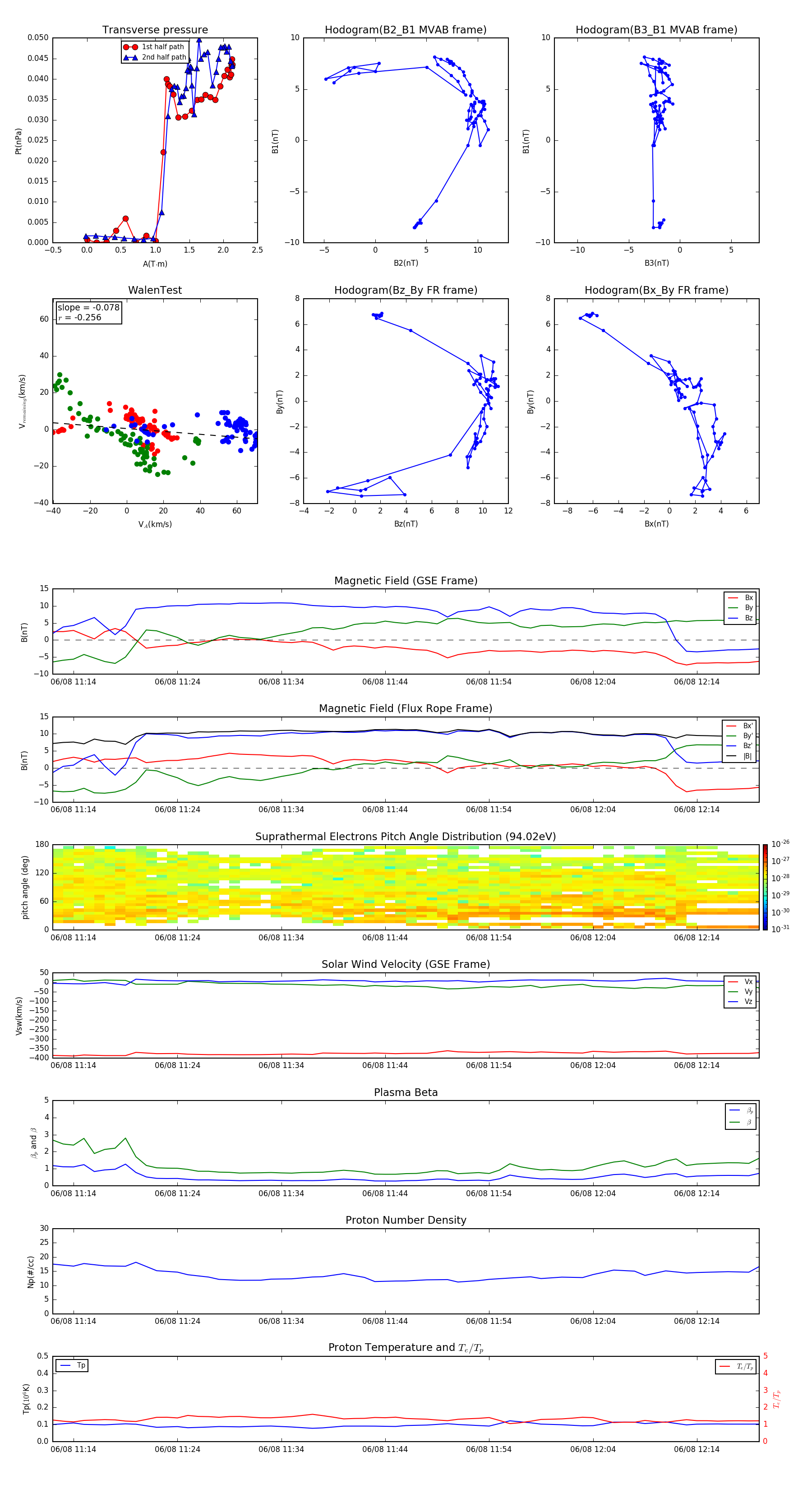Click 'By' legend entry in GSE magnetic field
Screen dimensions: 812x1489
[x=741, y=607]
